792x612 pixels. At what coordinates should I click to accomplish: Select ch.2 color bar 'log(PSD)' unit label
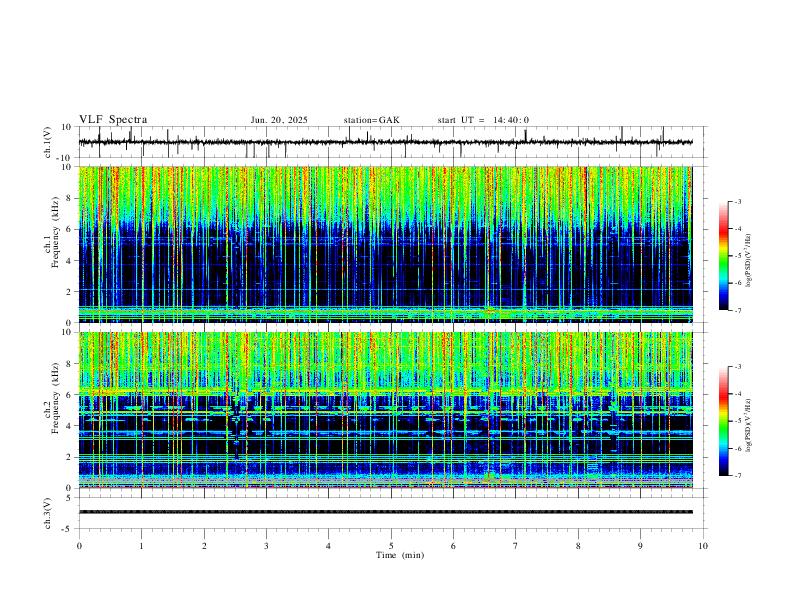(748, 426)
